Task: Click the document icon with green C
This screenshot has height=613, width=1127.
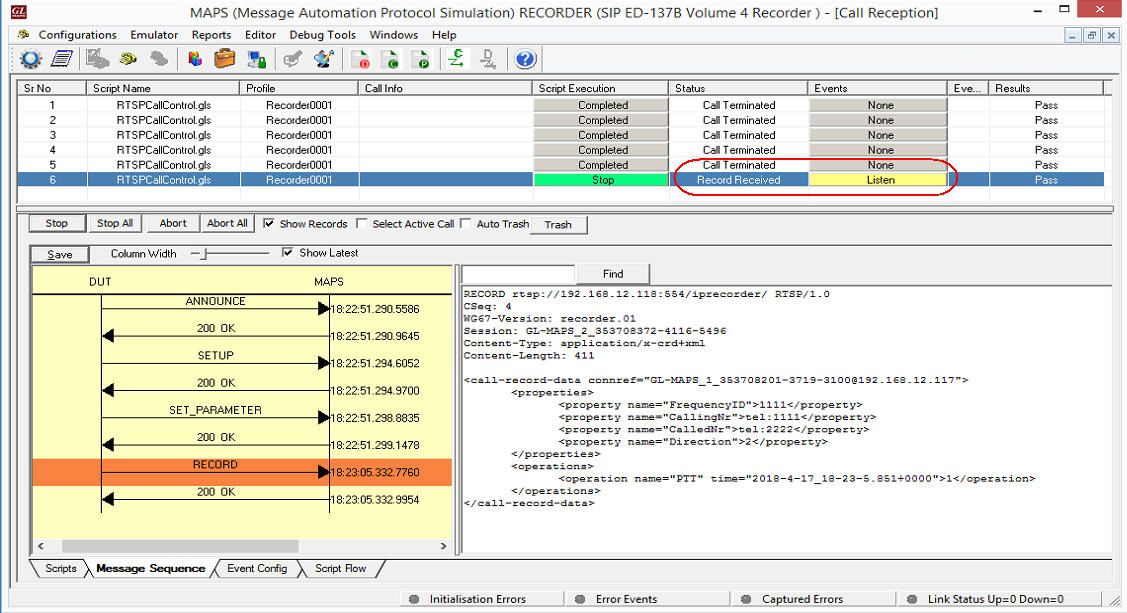Action: pyautogui.click(x=390, y=60)
